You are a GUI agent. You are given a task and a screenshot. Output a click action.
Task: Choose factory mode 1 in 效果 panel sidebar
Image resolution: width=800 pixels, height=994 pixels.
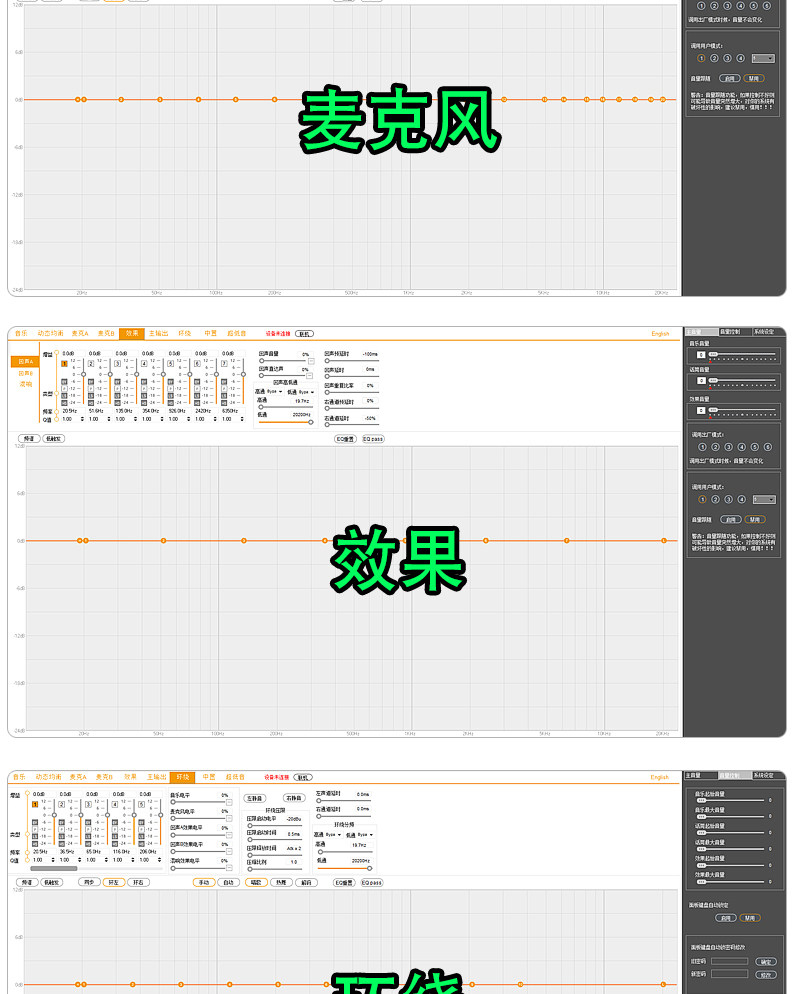pos(702,447)
